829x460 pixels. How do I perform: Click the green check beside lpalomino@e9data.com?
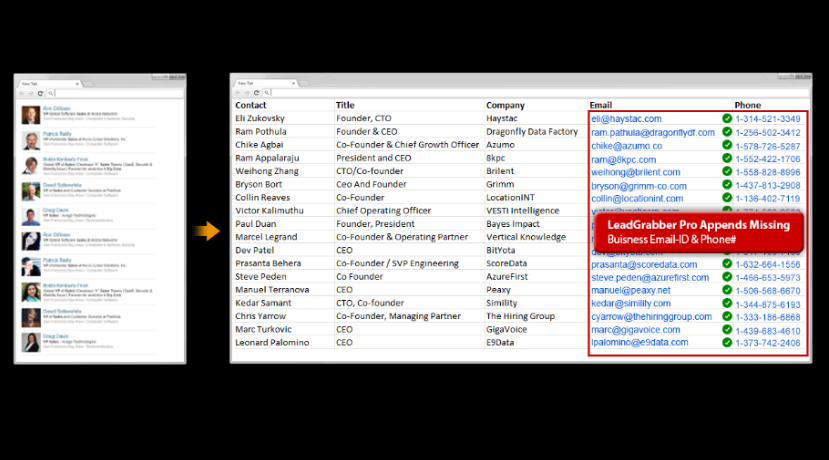[727, 342]
